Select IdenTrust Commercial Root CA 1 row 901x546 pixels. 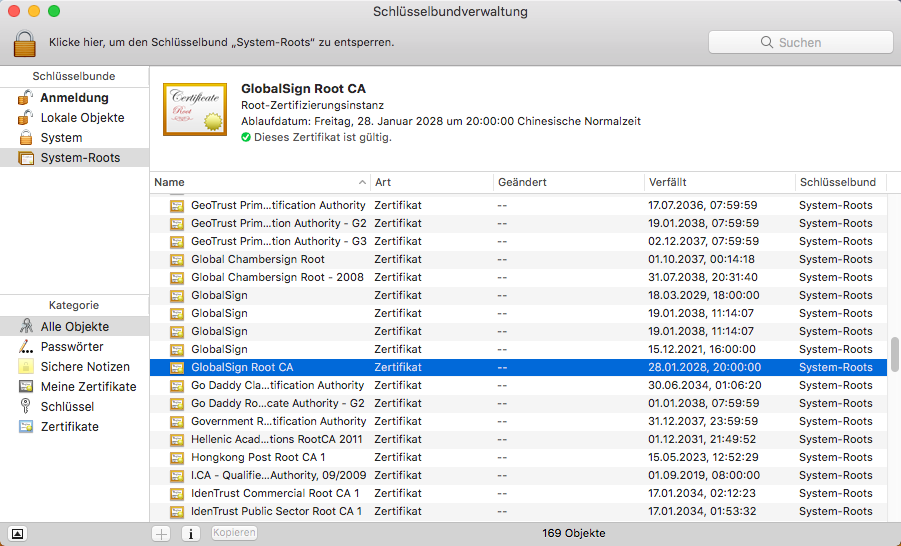point(518,493)
